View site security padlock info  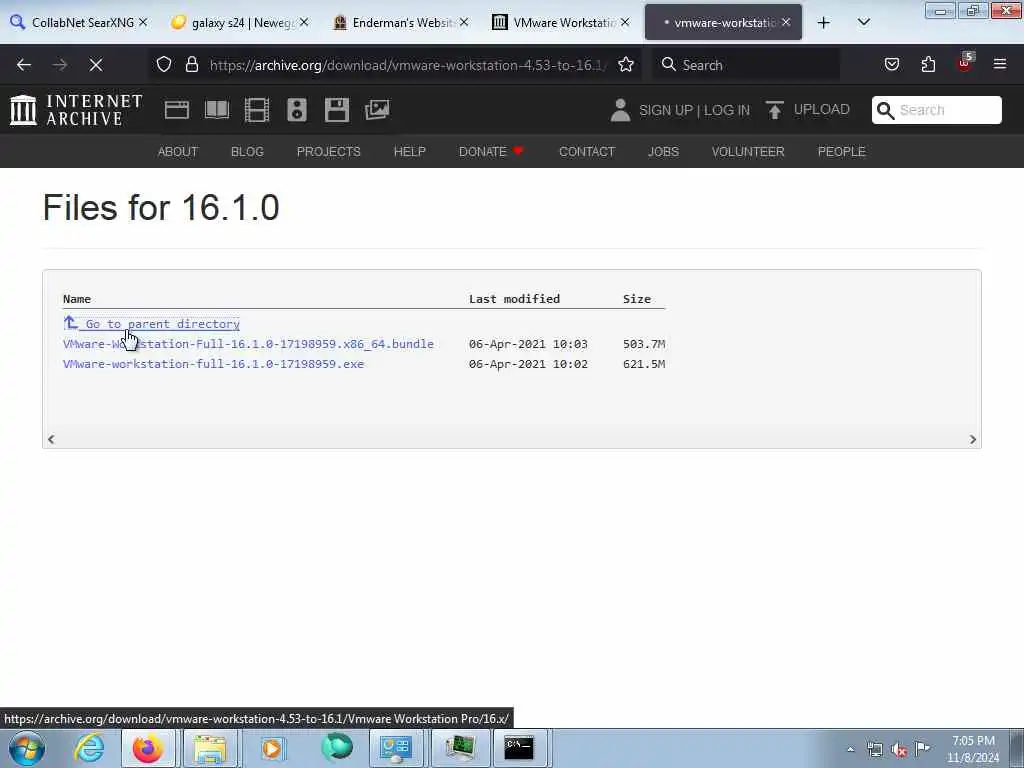191,65
